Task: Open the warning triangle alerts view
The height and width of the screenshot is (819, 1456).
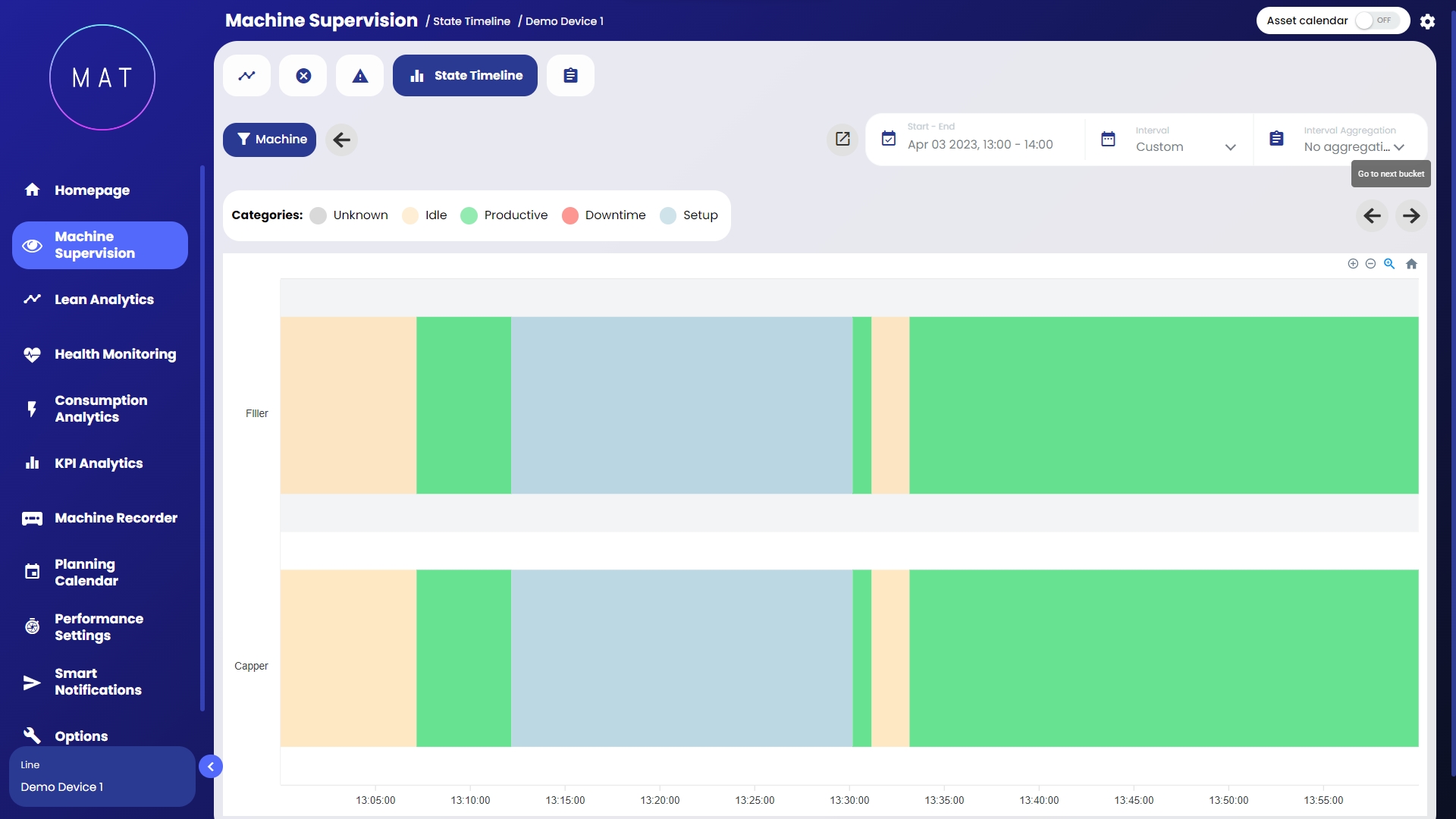Action: click(360, 76)
